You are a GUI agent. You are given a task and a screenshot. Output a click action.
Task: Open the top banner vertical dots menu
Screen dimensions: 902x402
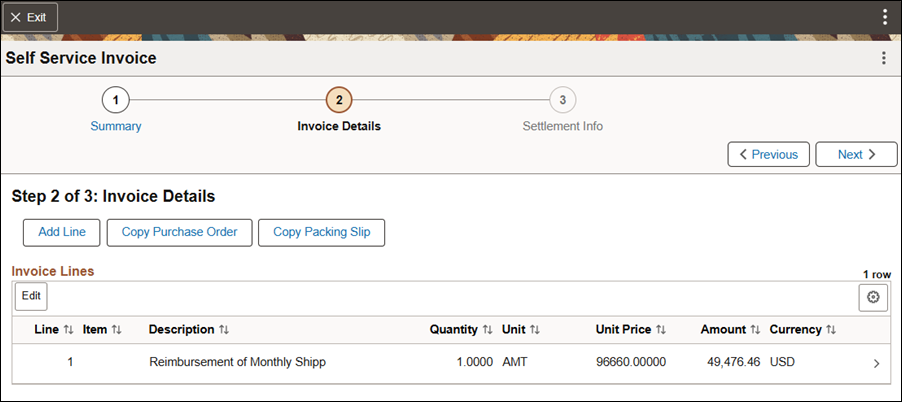point(885,17)
